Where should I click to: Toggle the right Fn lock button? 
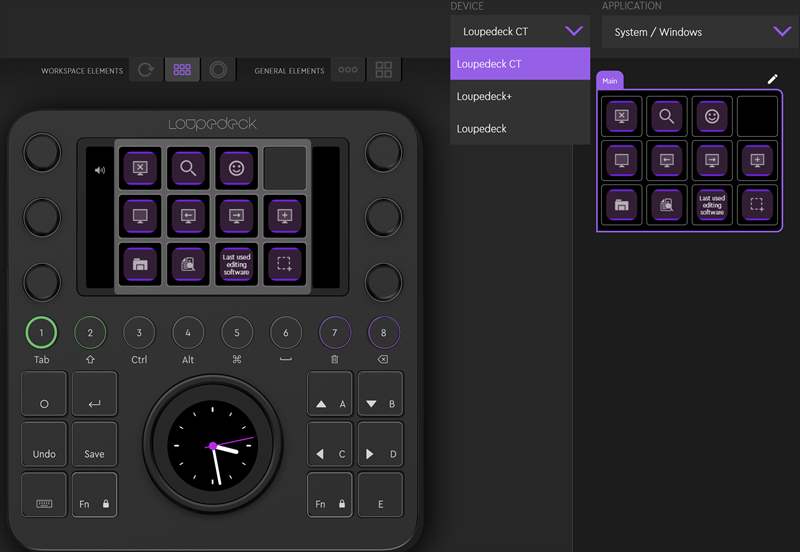coord(330,494)
